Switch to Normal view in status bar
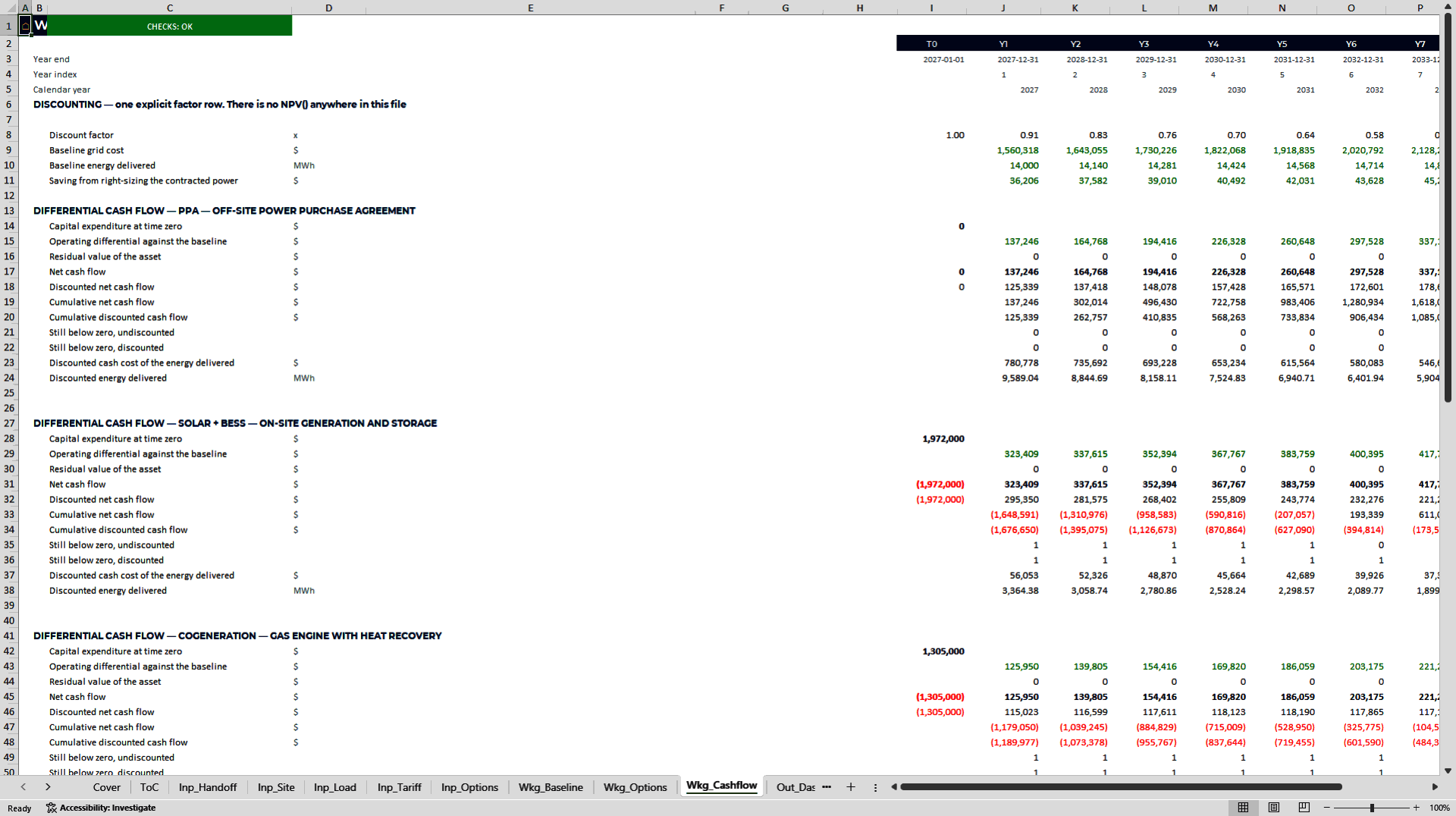This screenshot has height=816, width=1456. pyautogui.click(x=1243, y=808)
